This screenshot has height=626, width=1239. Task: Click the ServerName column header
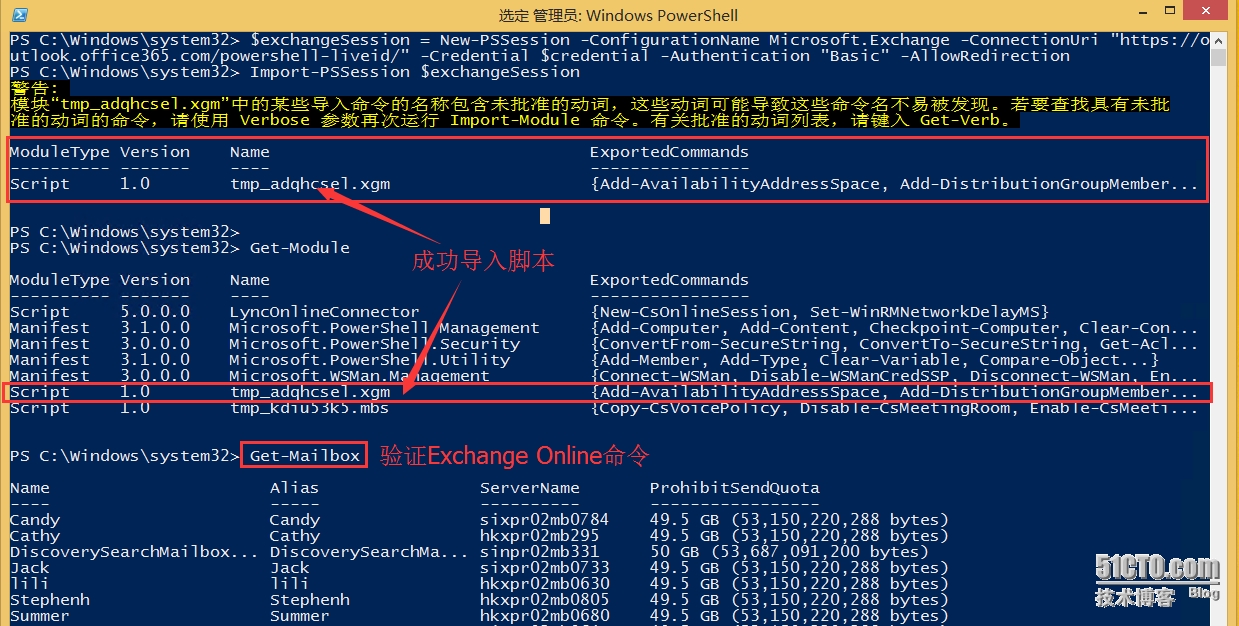pyautogui.click(x=529, y=488)
